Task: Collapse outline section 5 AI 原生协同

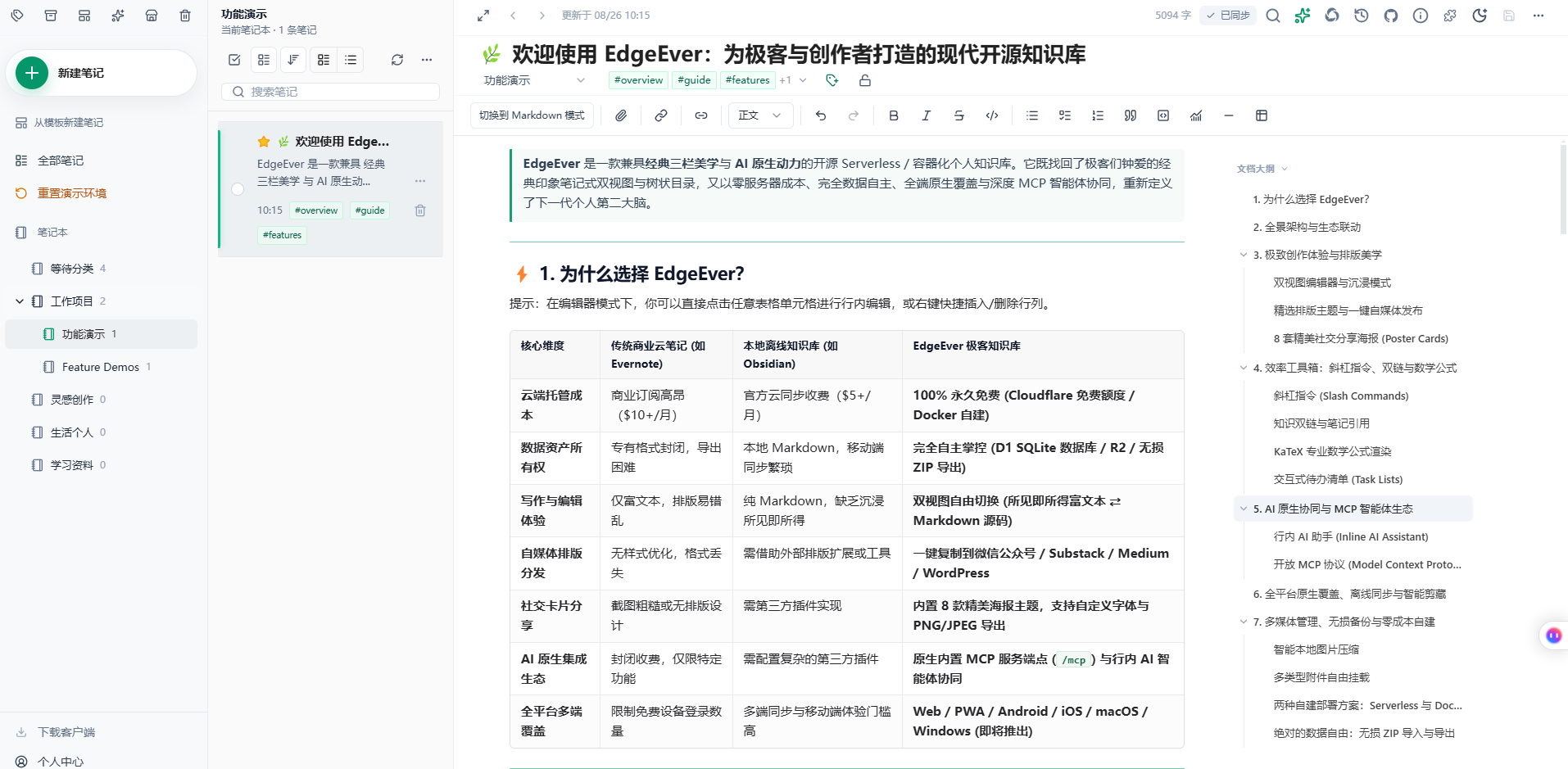Action: click(1244, 509)
